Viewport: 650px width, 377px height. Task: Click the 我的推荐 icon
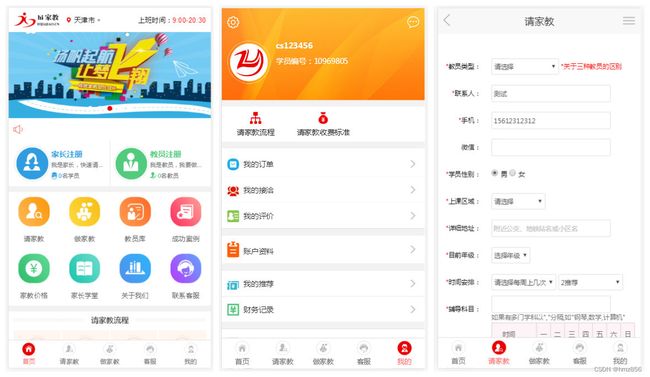233,285
